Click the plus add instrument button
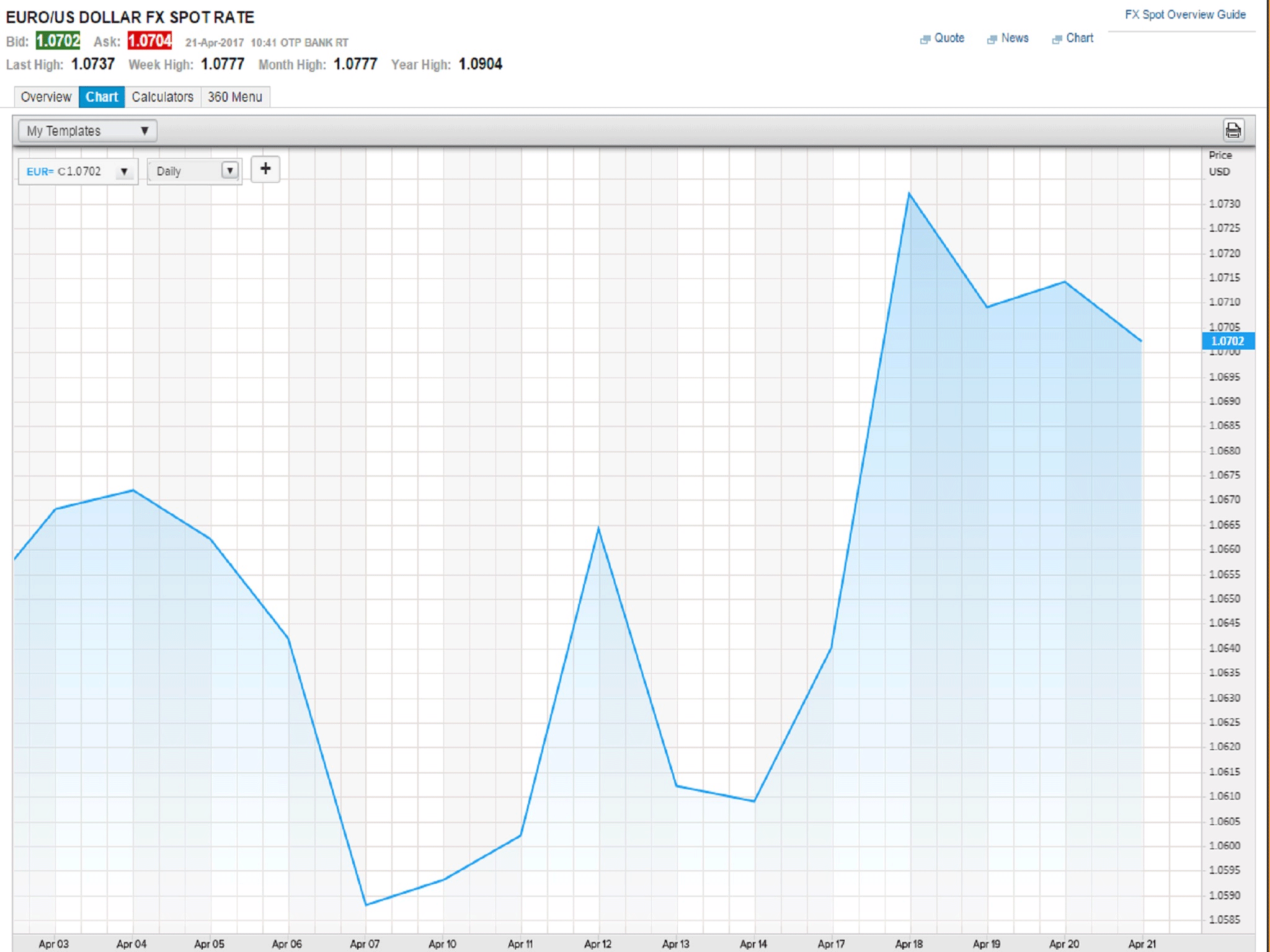This screenshot has width=1270, height=952. pyautogui.click(x=265, y=169)
